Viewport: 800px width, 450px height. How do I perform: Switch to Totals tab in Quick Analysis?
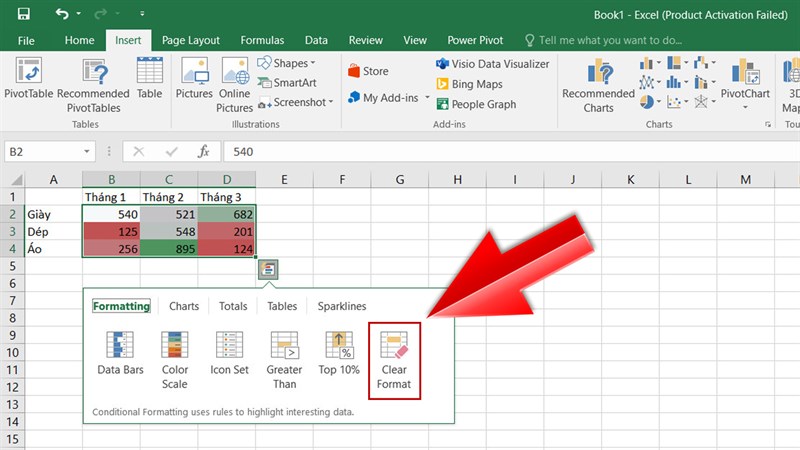coord(233,306)
